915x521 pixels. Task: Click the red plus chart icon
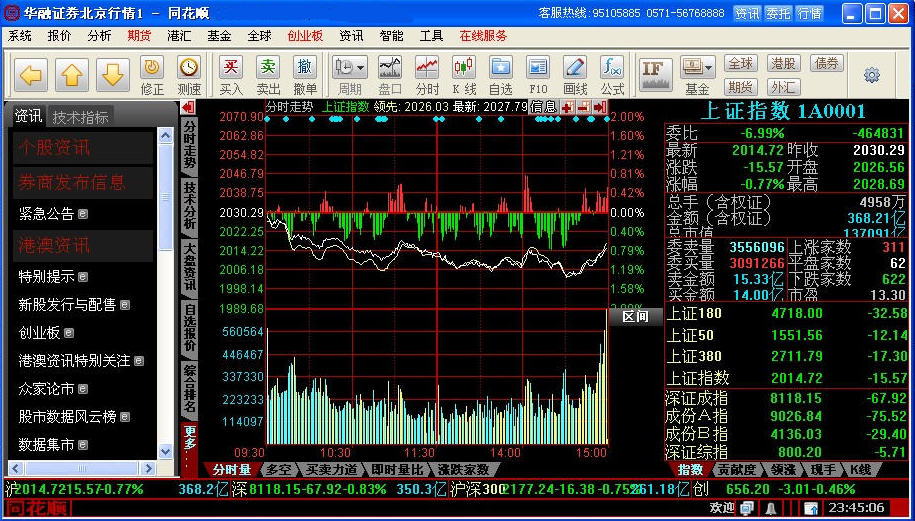(x=567, y=107)
